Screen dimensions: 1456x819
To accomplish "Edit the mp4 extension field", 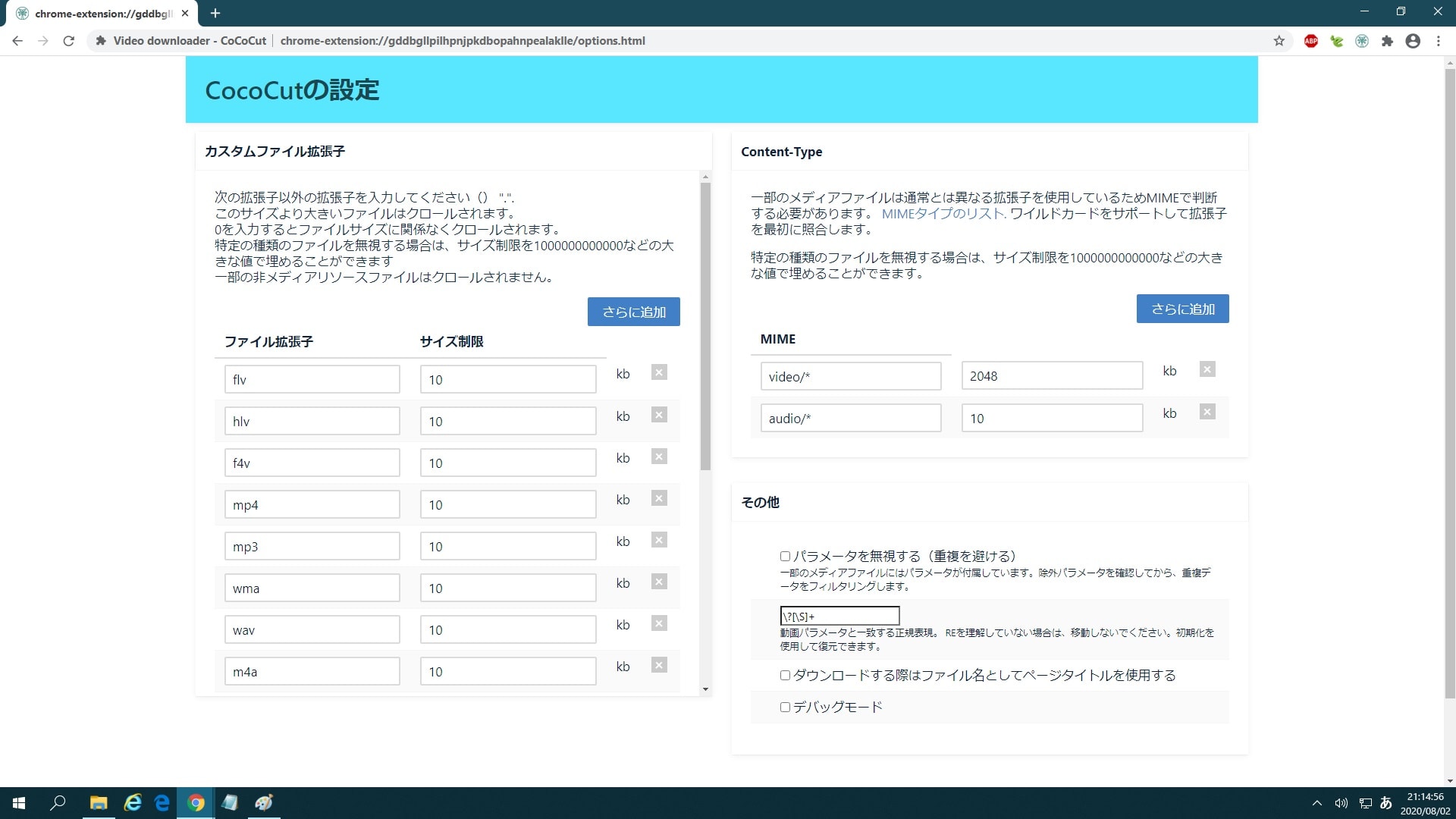I will point(312,504).
